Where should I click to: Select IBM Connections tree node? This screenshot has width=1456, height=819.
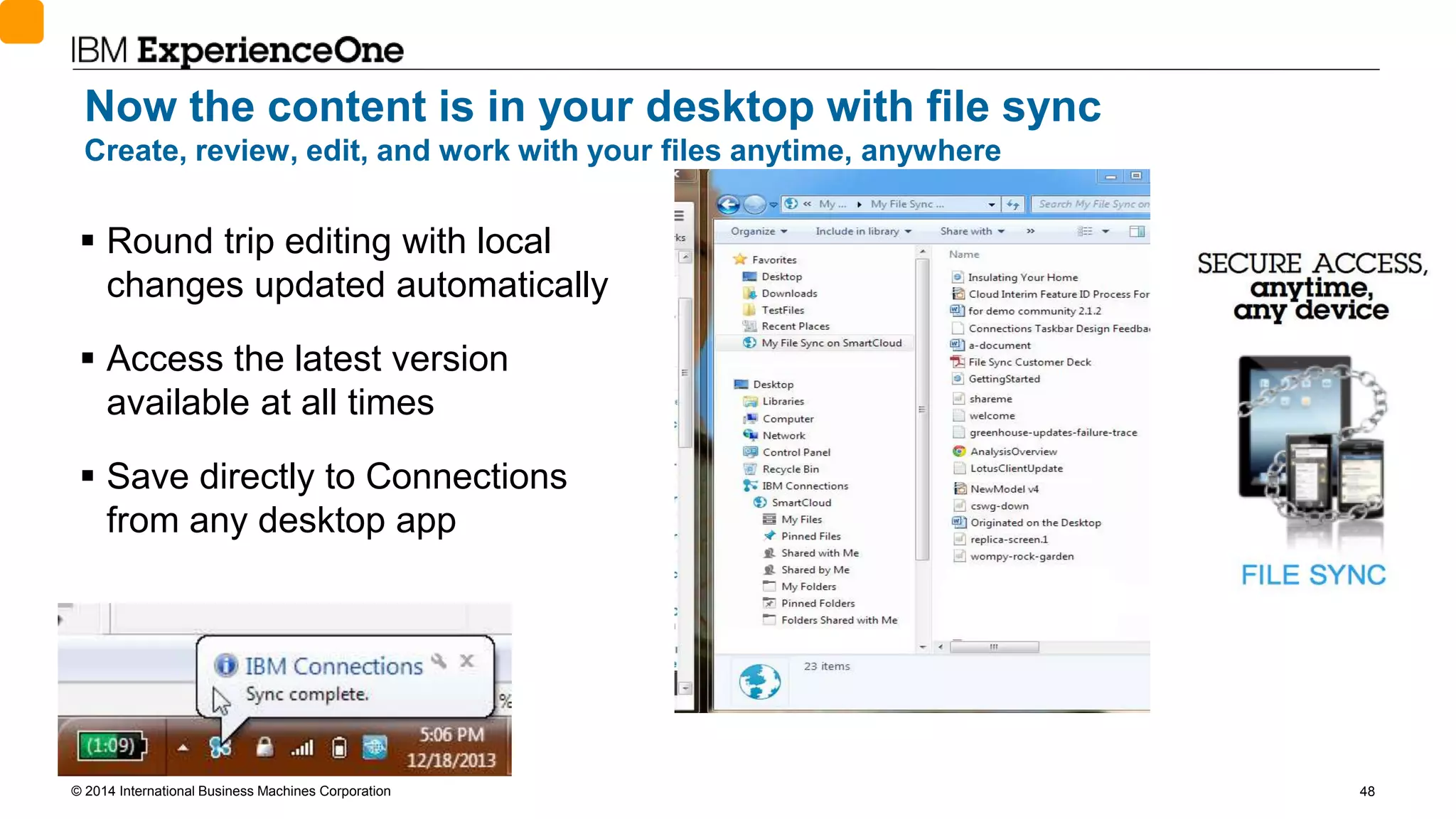click(796, 486)
